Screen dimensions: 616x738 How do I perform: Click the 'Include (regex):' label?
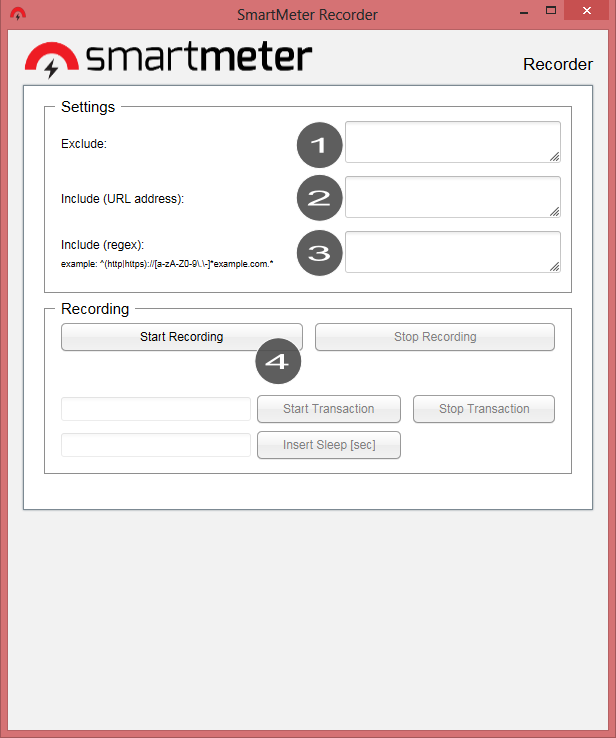tap(102, 245)
